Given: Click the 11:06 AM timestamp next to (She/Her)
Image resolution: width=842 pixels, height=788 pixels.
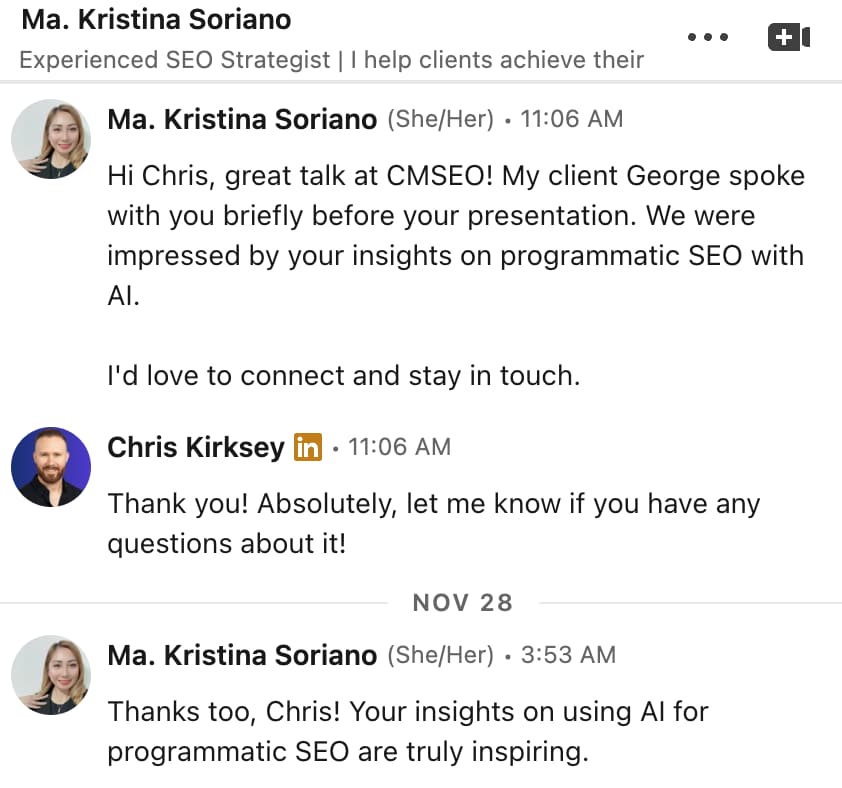Looking at the screenshot, I should click(x=572, y=120).
